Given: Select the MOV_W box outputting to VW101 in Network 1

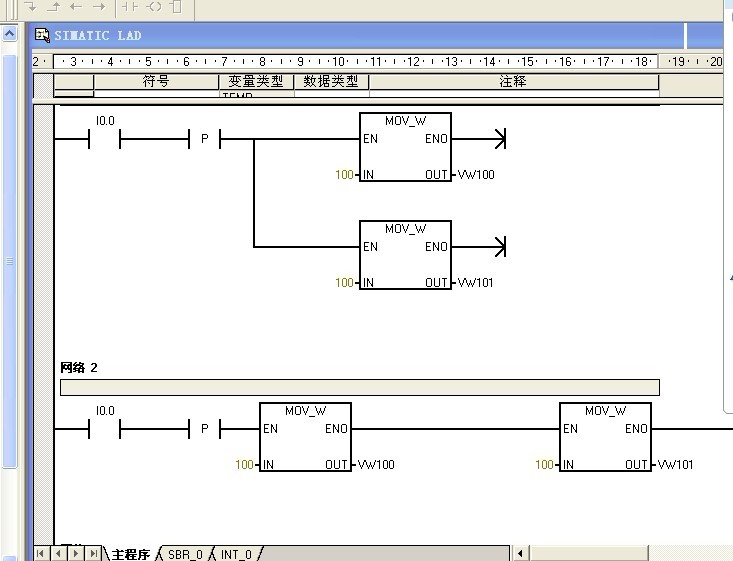Looking at the screenshot, I should [405, 256].
